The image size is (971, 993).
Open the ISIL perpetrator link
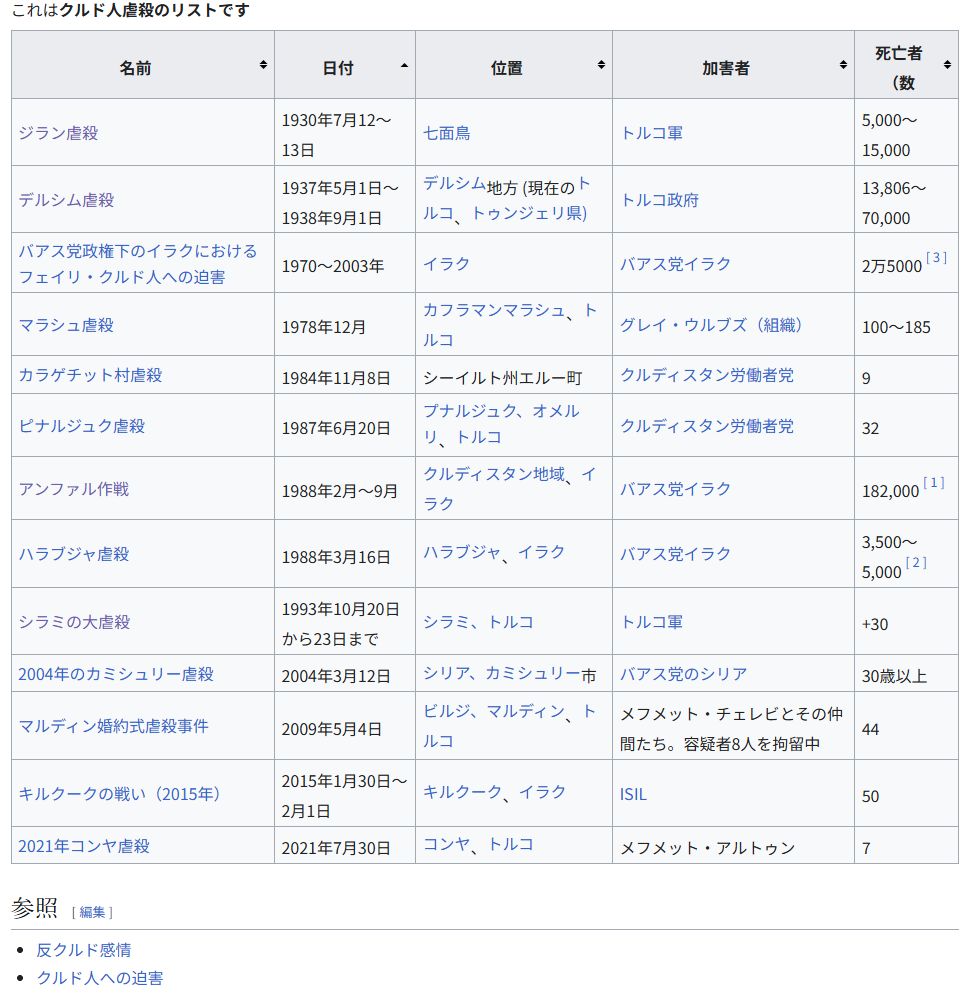point(633,794)
